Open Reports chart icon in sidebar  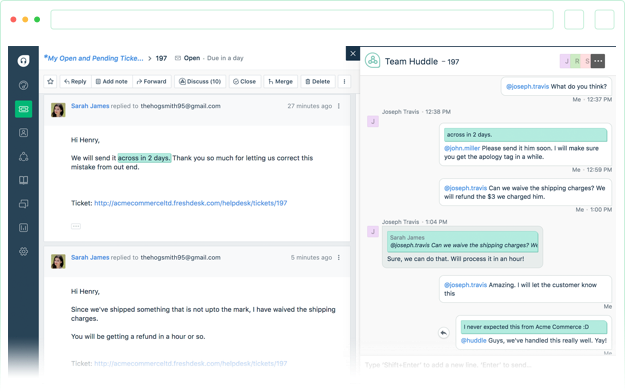pos(24,228)
